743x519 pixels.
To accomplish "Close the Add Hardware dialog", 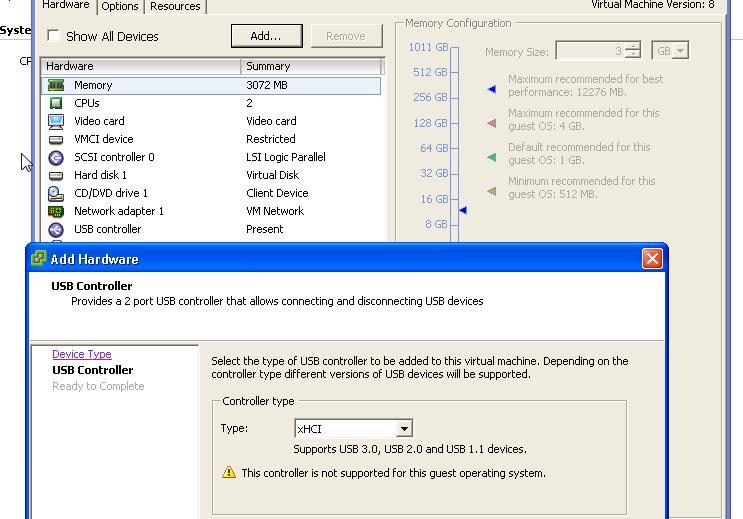I will coord(652,259).
